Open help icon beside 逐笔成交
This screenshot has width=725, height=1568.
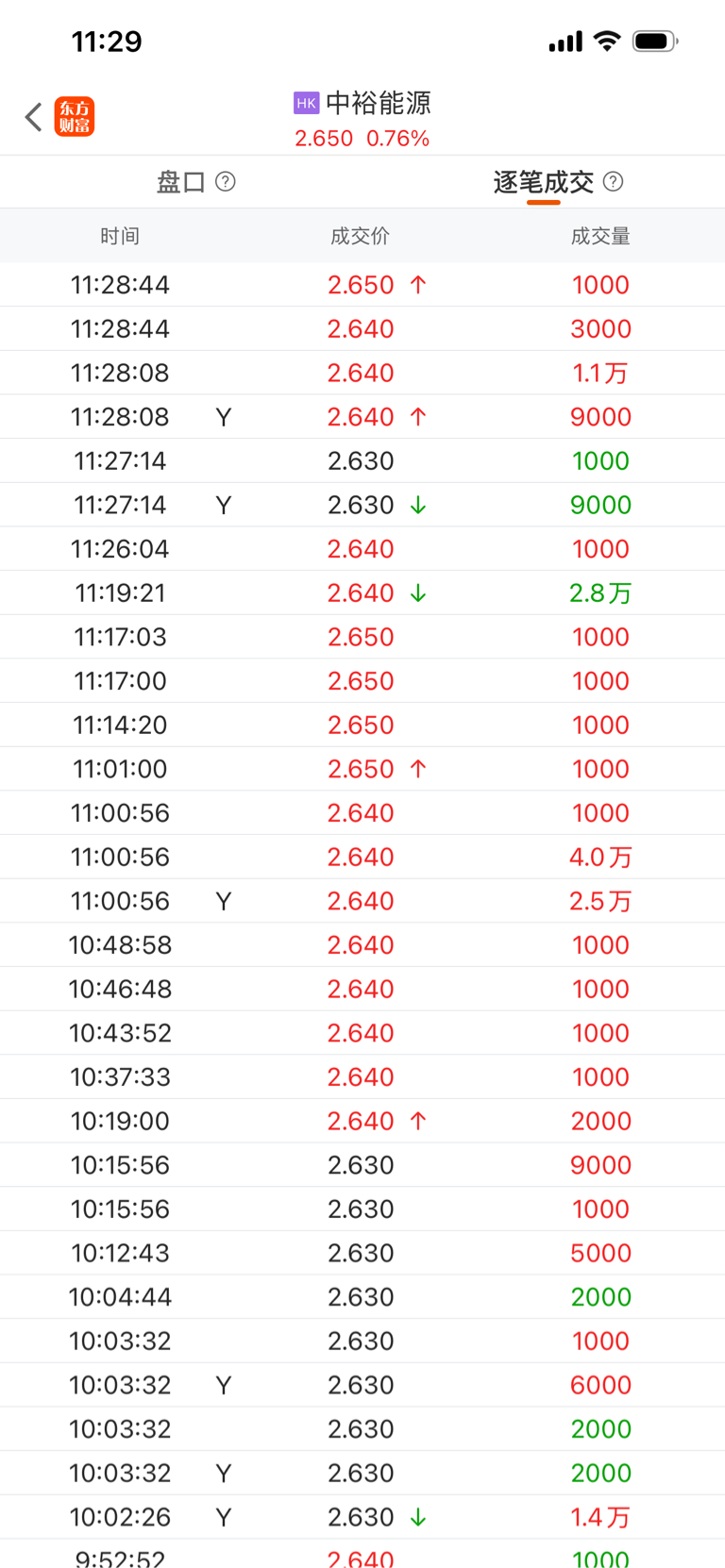coord(614,181)
